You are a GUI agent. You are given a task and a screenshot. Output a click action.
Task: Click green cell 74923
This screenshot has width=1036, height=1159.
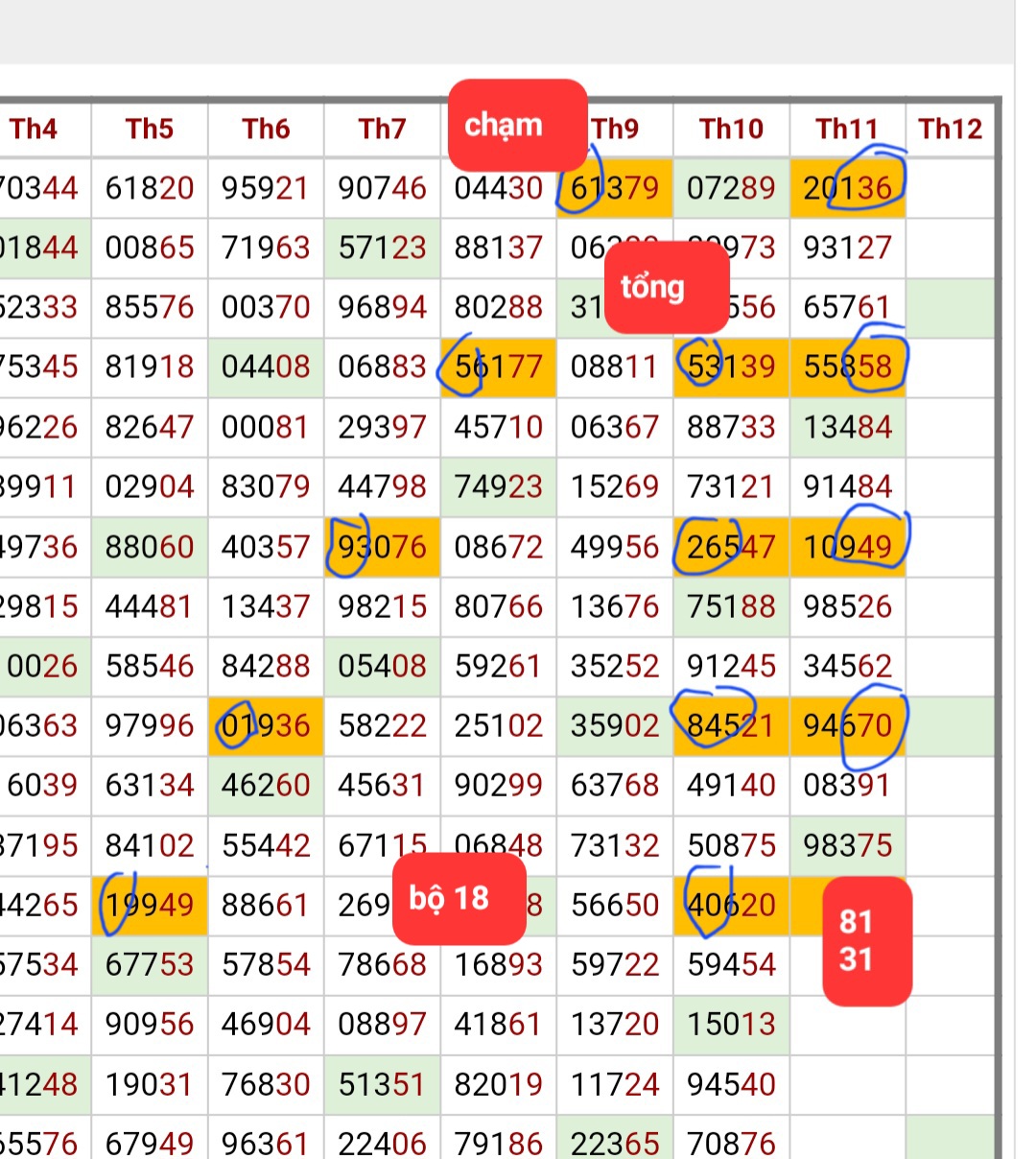pos(499,486)
